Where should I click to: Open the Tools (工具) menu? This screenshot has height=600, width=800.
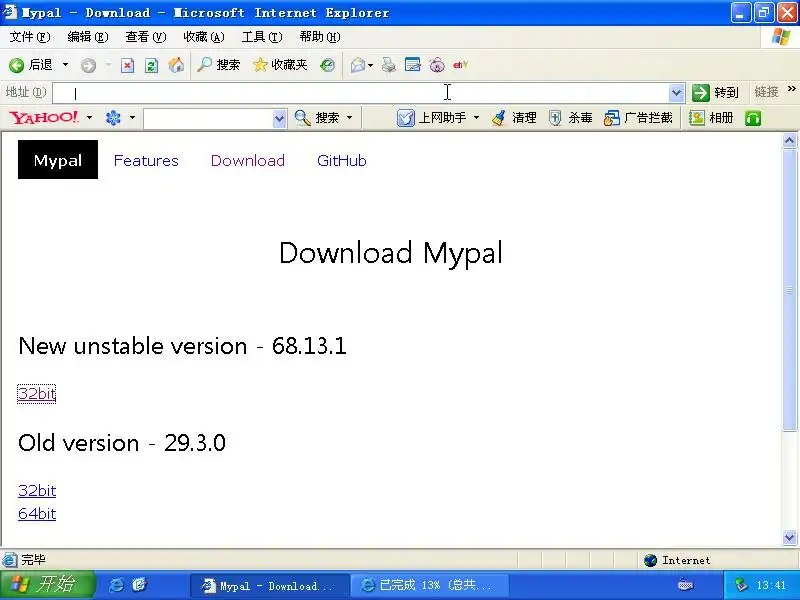pyautogui.click(x=262, y=37)
